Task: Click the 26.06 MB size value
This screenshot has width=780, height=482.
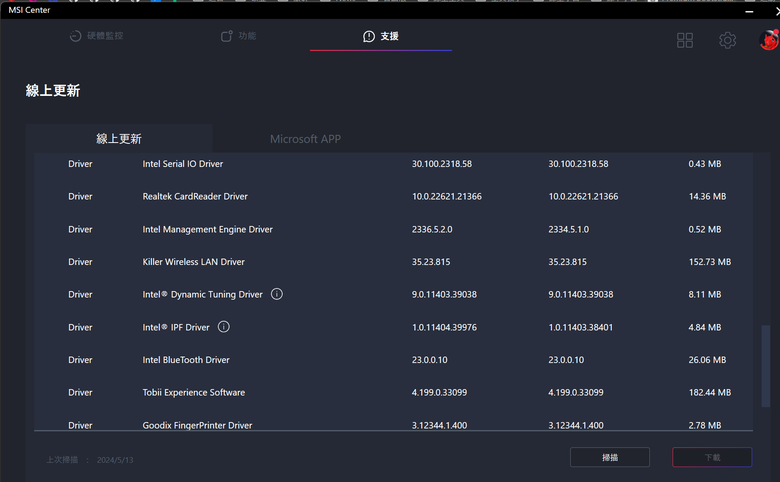Action: [x=707, y=360]
